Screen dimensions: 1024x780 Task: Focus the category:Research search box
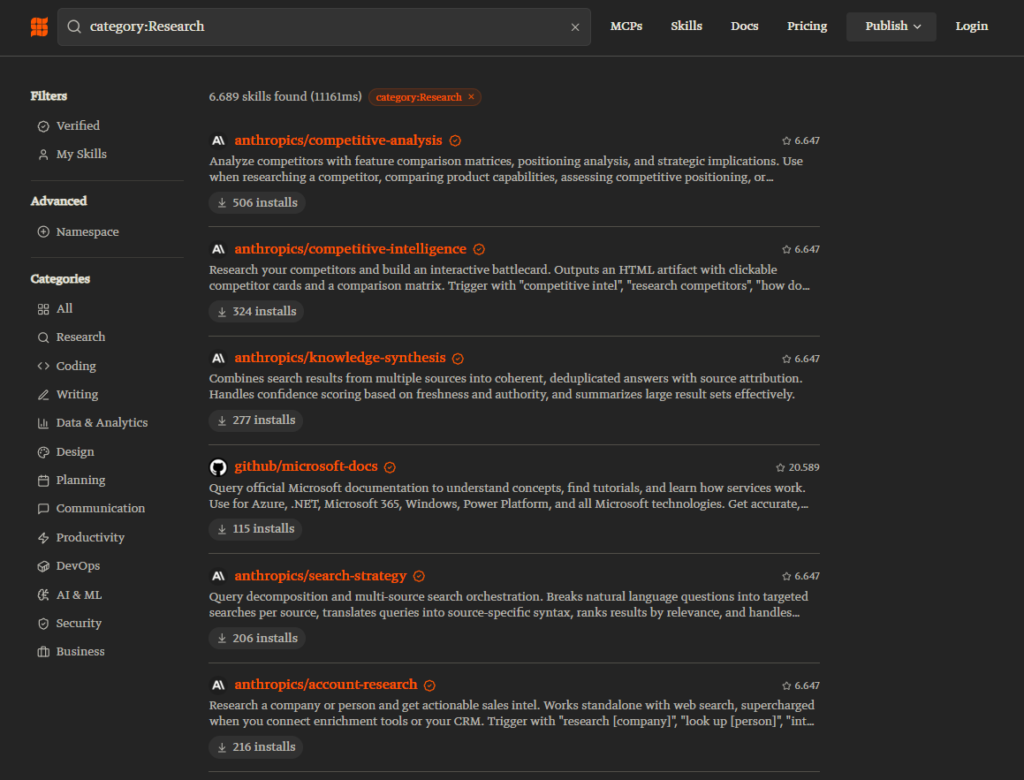click(324, 27)
